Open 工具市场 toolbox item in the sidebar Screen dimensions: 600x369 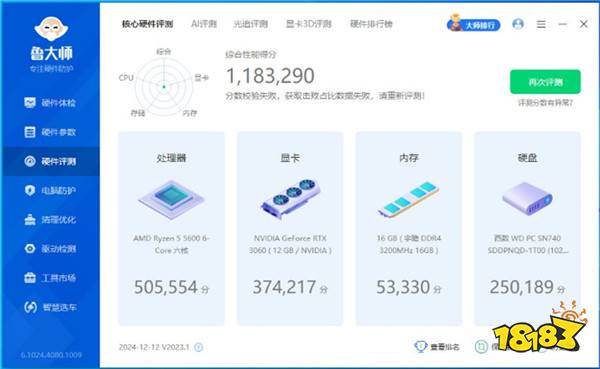coord(50,278)
